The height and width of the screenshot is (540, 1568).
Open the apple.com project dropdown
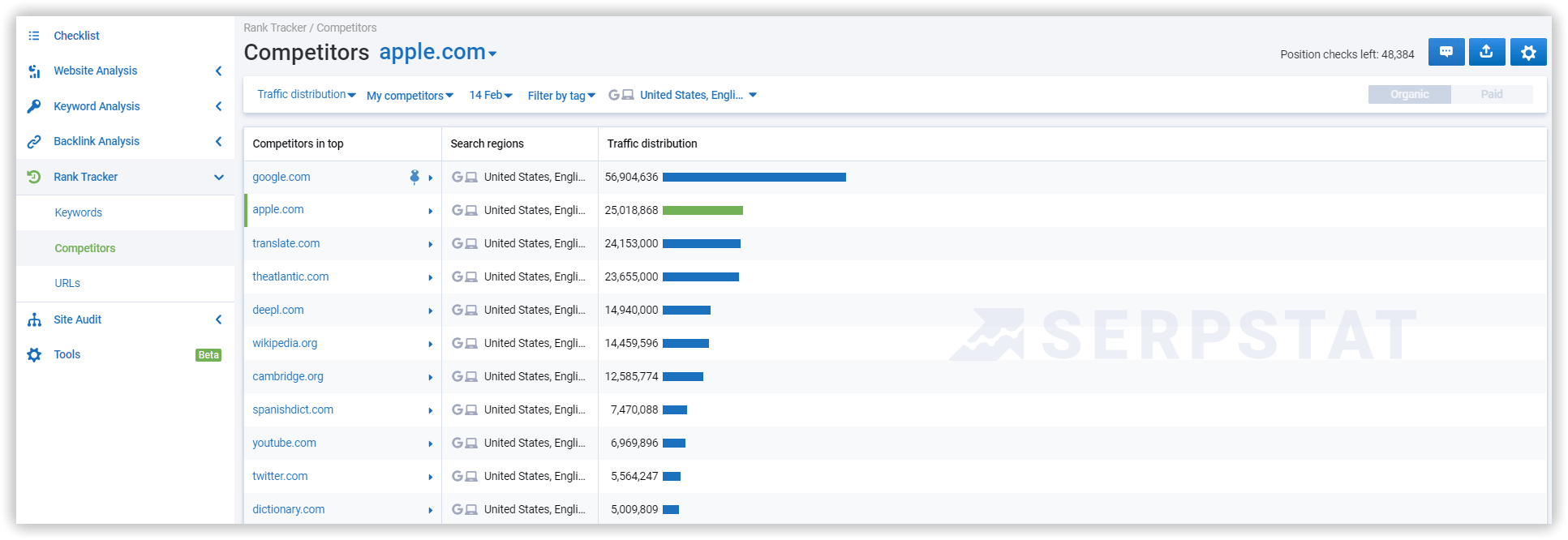point(438,52)
